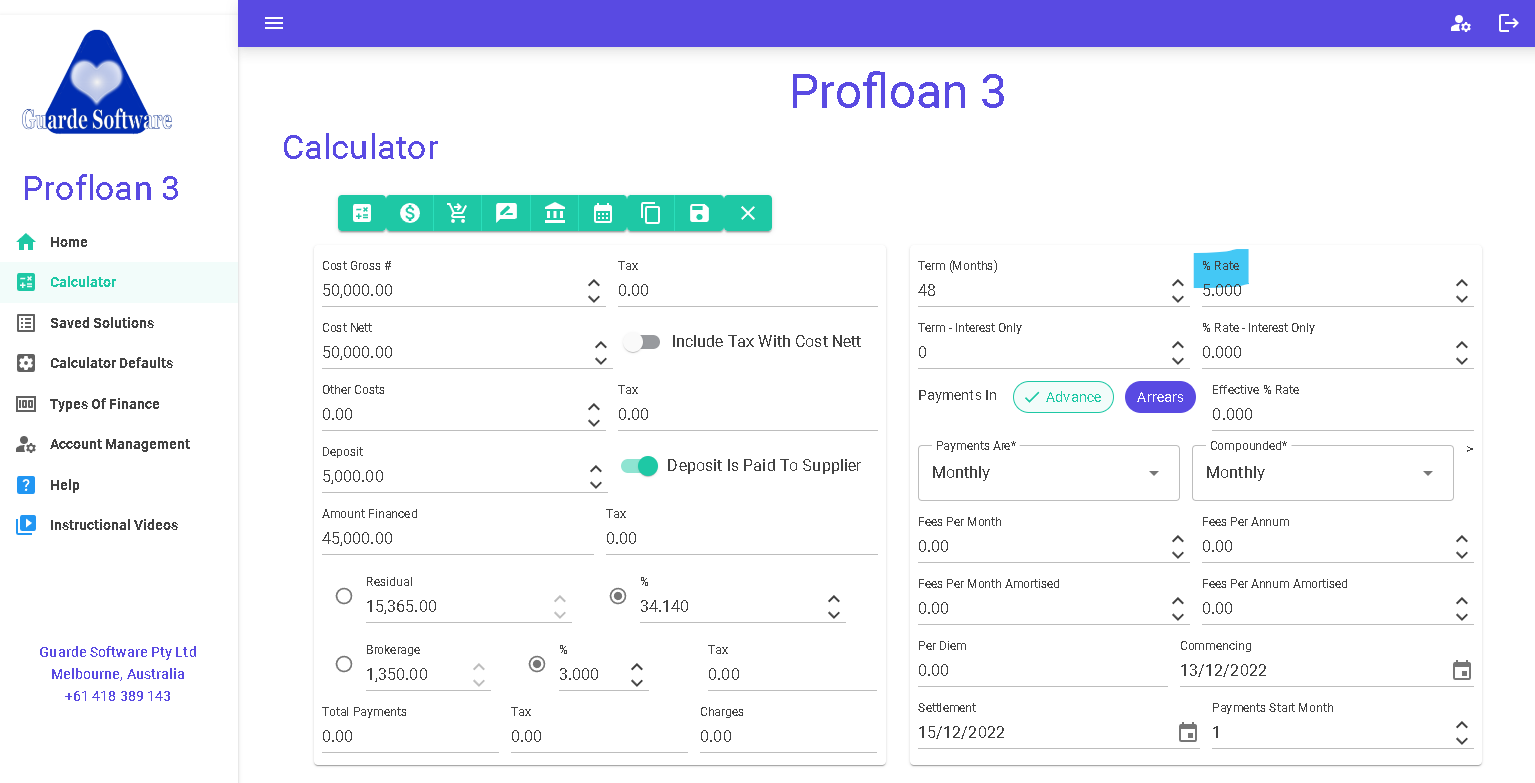Choose payments in Advance
The width and height of the screenshot is (1535, 783).
pyautogui.click(x=1063, y=397)
